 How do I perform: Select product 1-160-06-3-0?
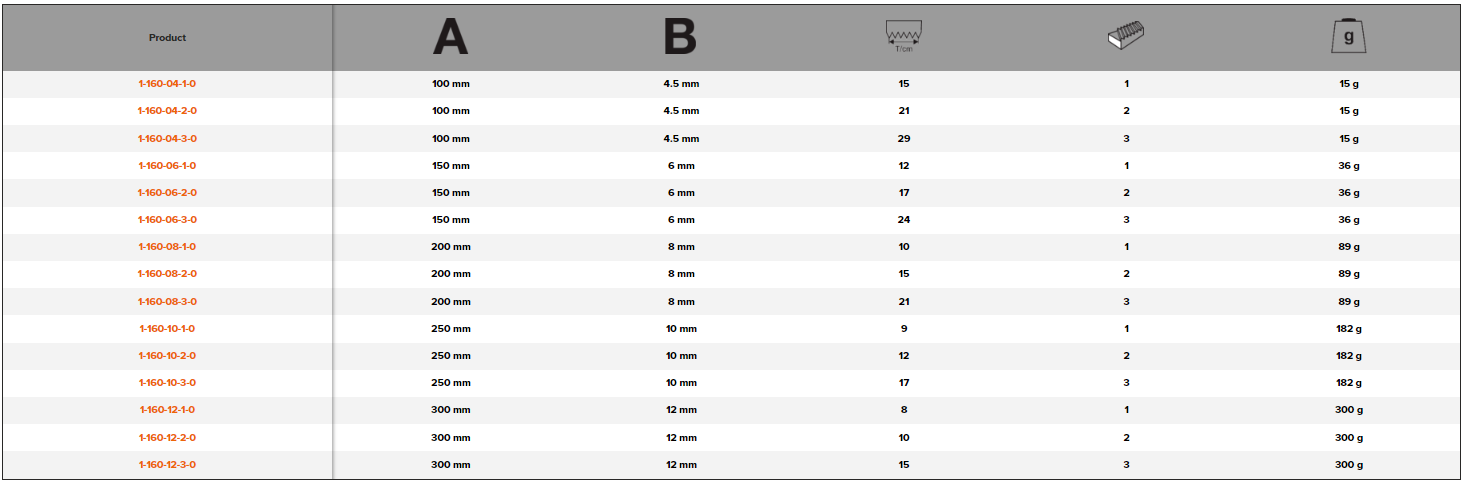pos(167,220)
